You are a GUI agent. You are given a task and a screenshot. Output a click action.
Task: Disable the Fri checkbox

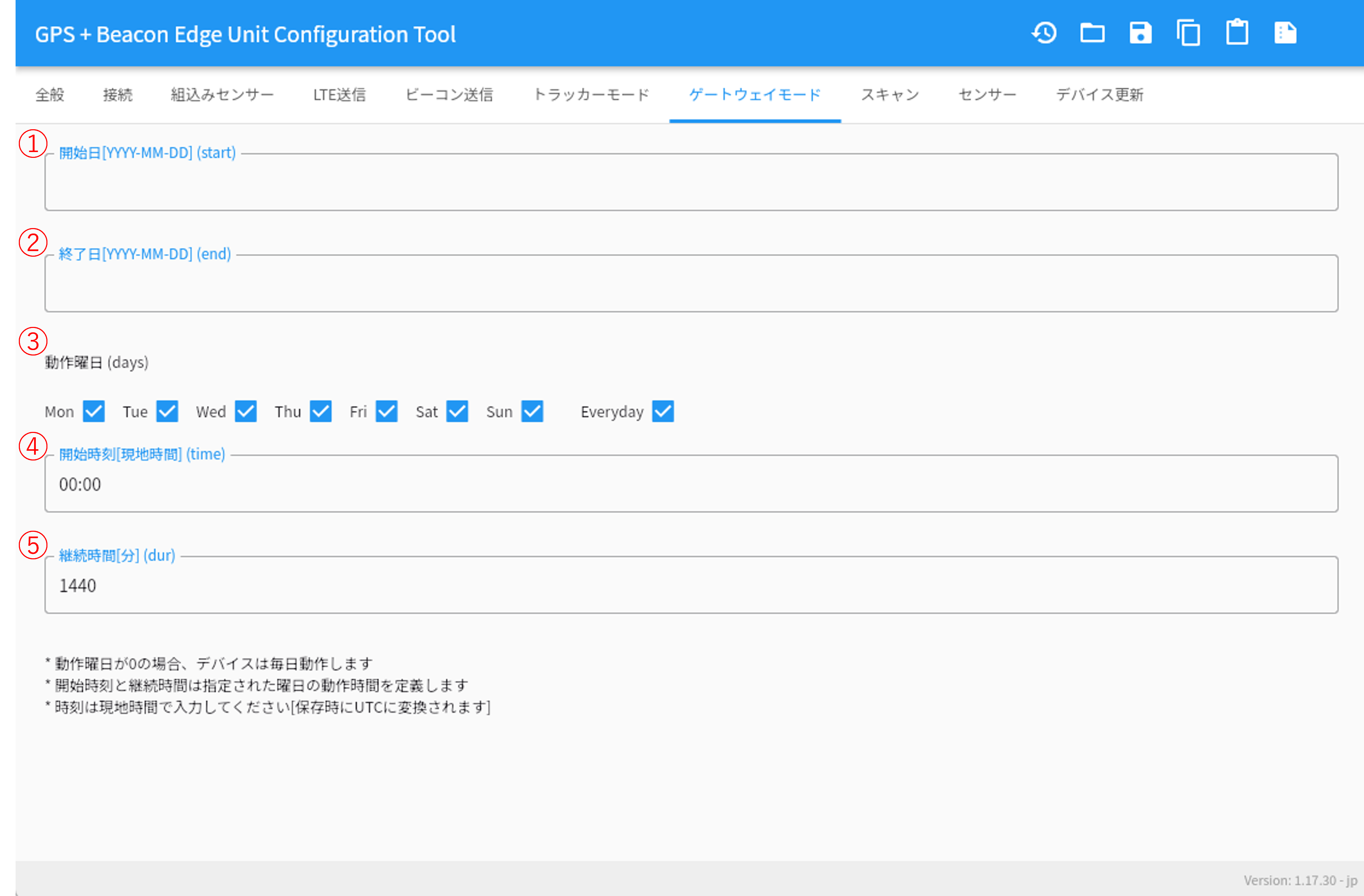pos(387,411)
